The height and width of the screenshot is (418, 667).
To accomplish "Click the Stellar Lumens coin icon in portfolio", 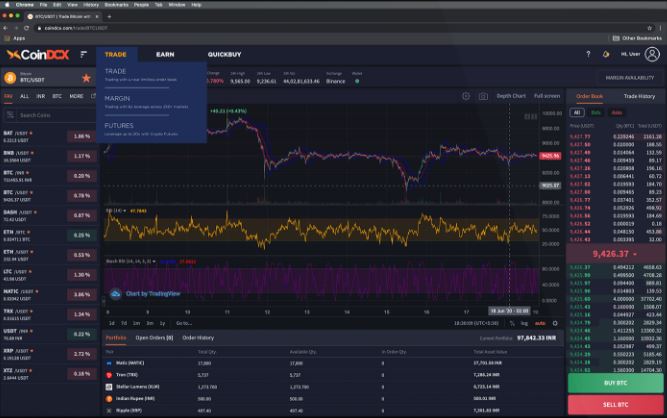I will 109,387.
